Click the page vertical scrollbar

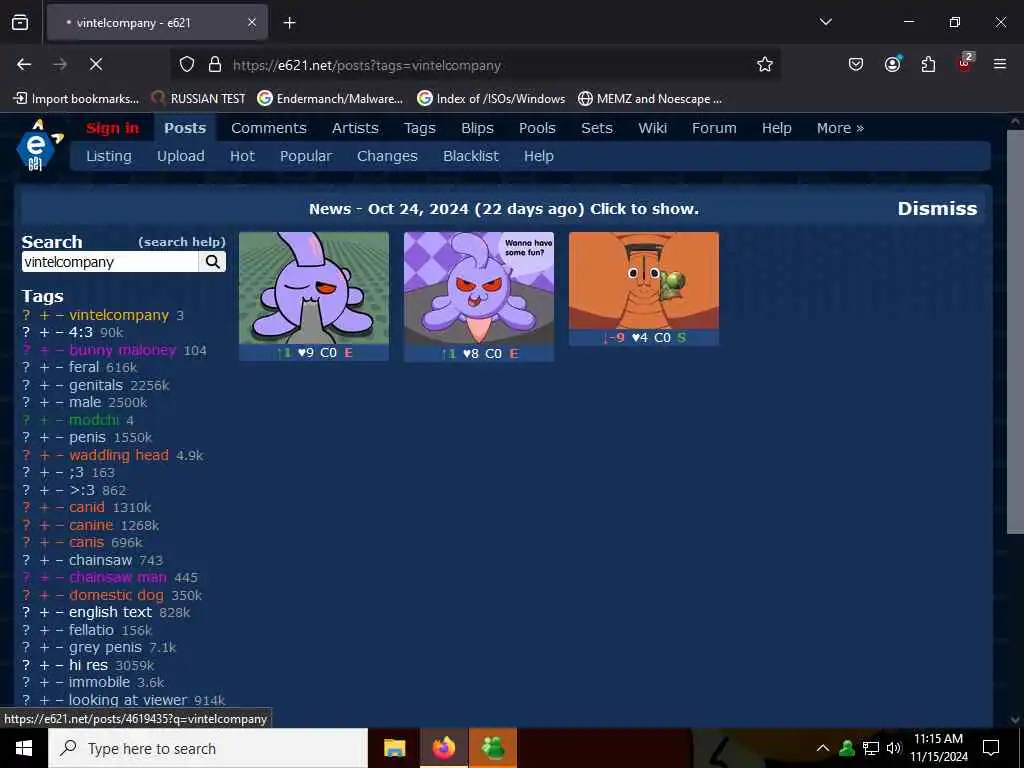pyautogui.click(x=1015, y=332)
